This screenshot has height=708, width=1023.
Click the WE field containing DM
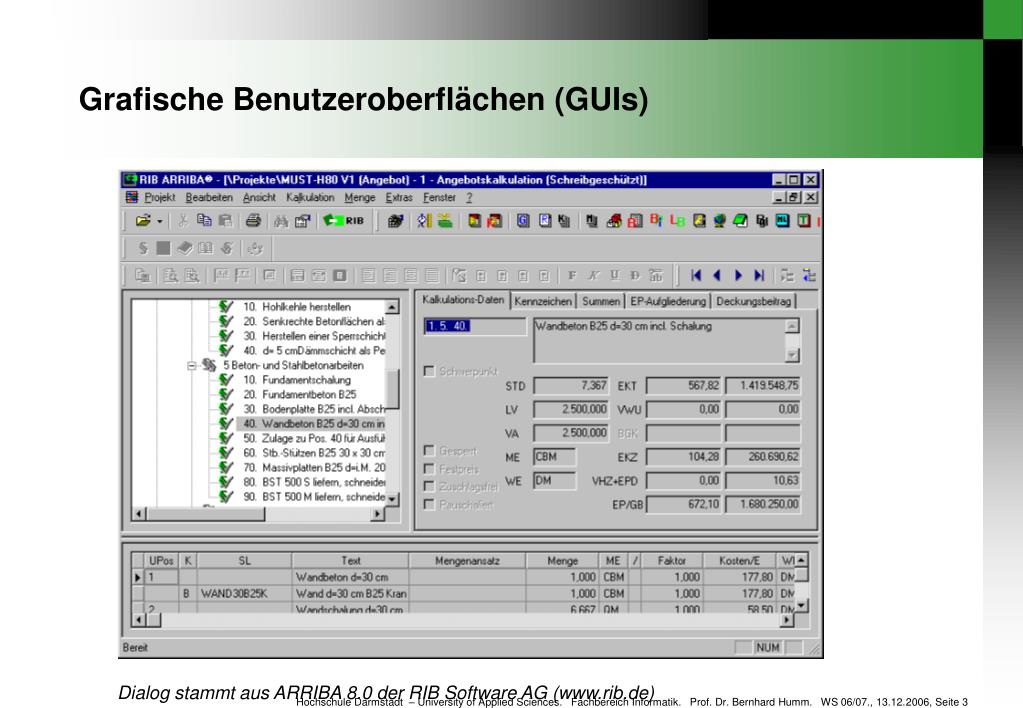click(x=555, y=481)
